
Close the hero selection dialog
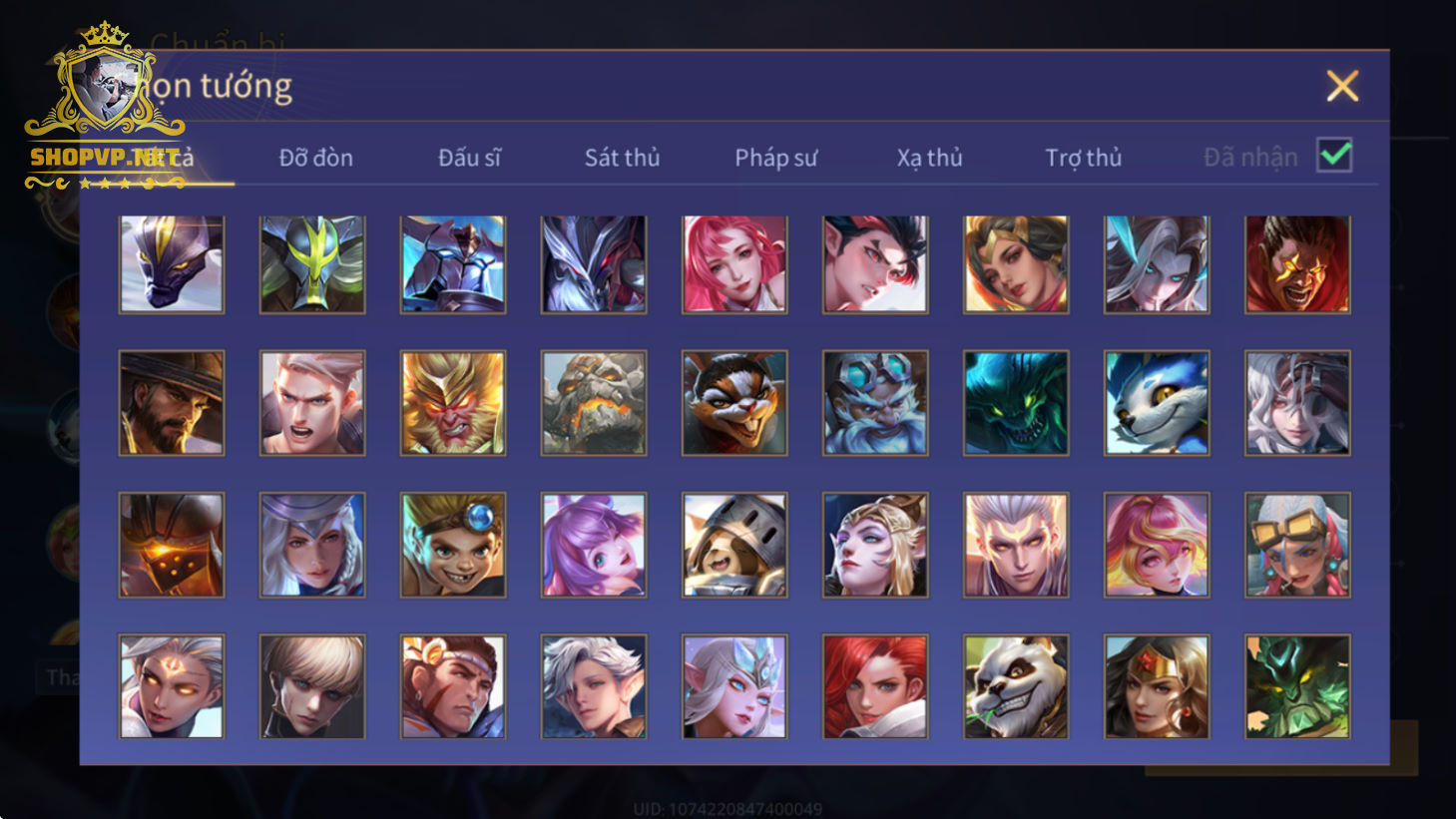click(1342, 86)
